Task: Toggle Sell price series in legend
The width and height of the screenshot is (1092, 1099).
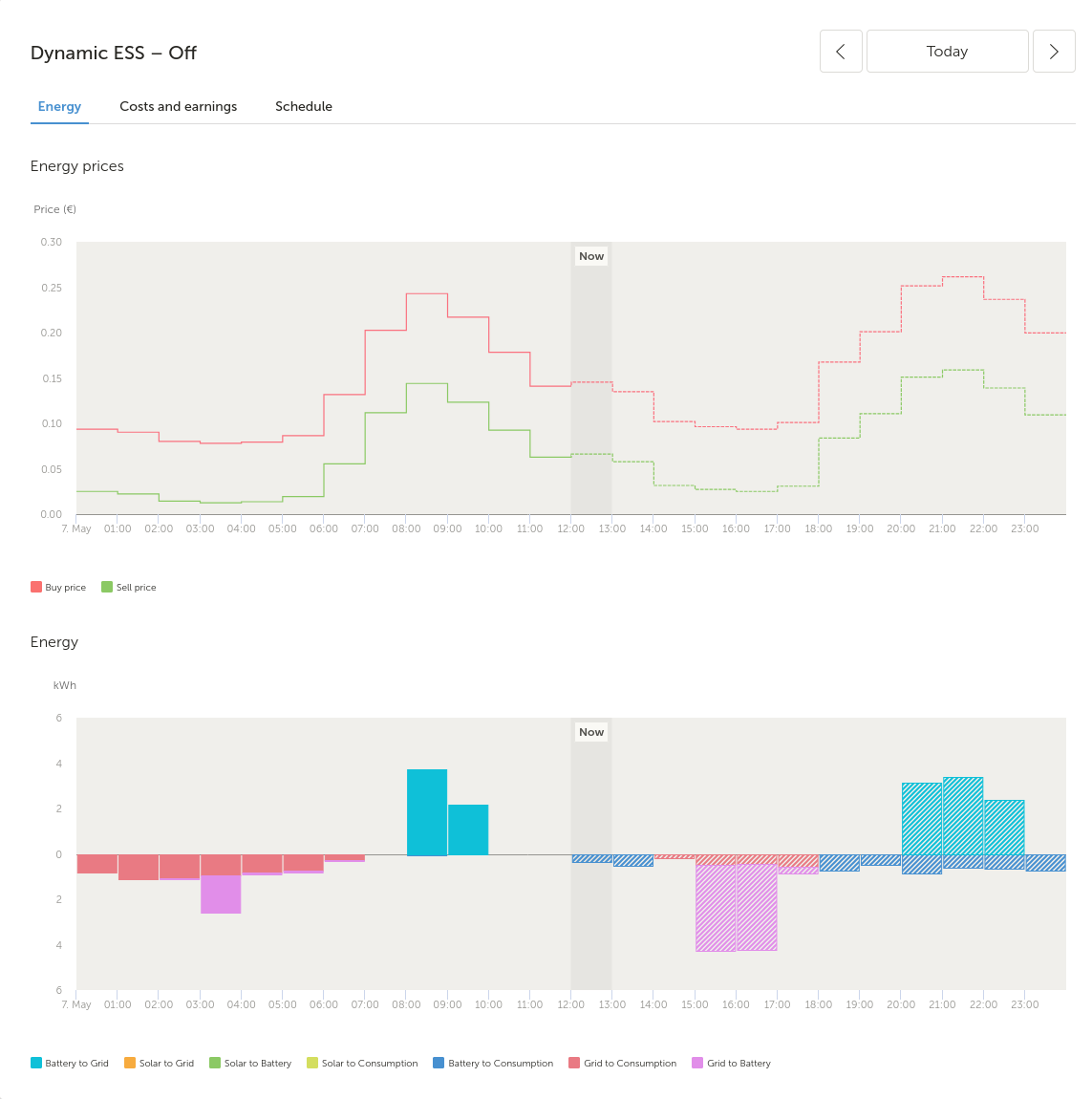Action: (x=129, y=588)
